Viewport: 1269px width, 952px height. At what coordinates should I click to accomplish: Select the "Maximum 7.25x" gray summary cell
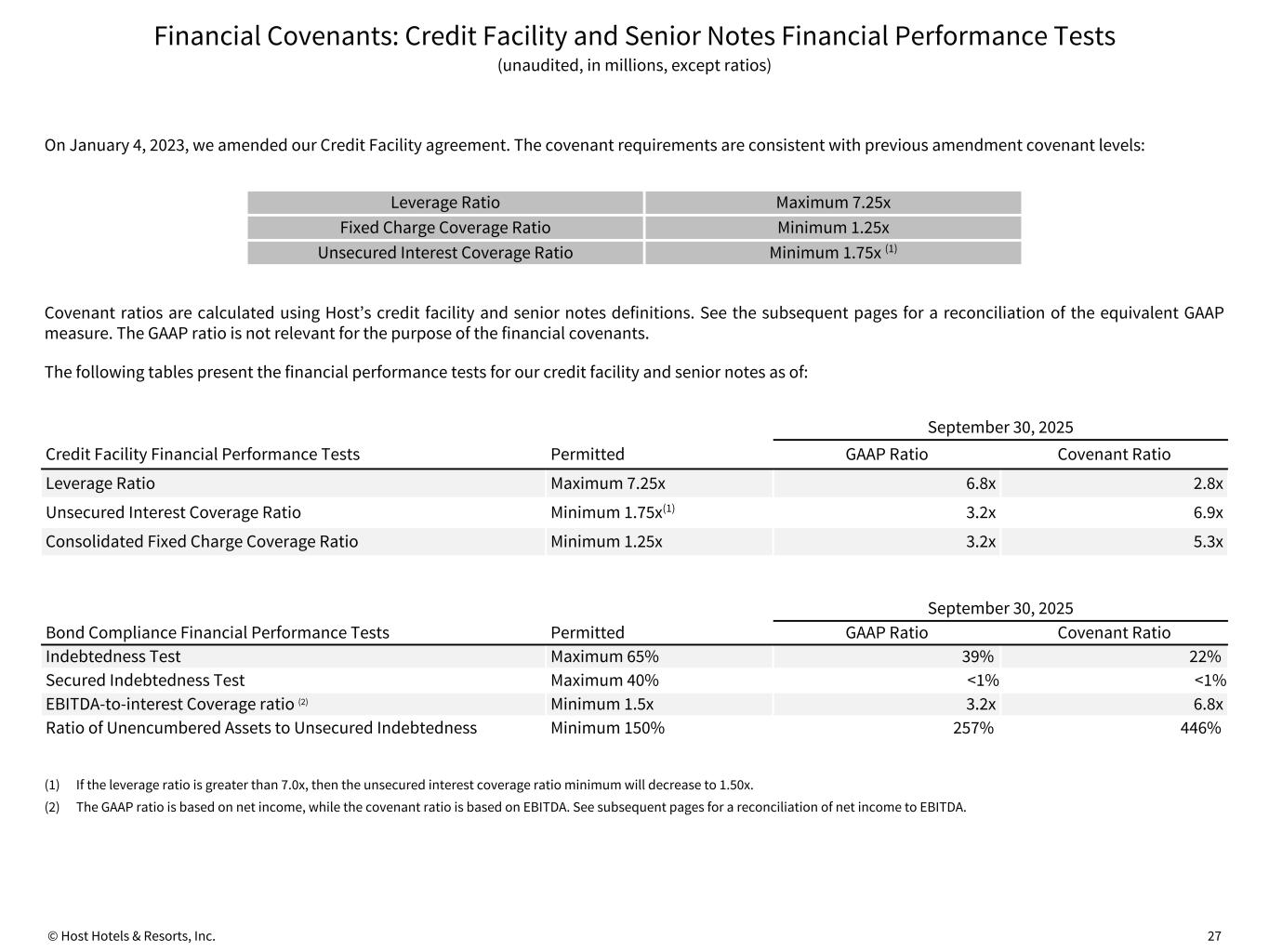[x=832, y=203]
